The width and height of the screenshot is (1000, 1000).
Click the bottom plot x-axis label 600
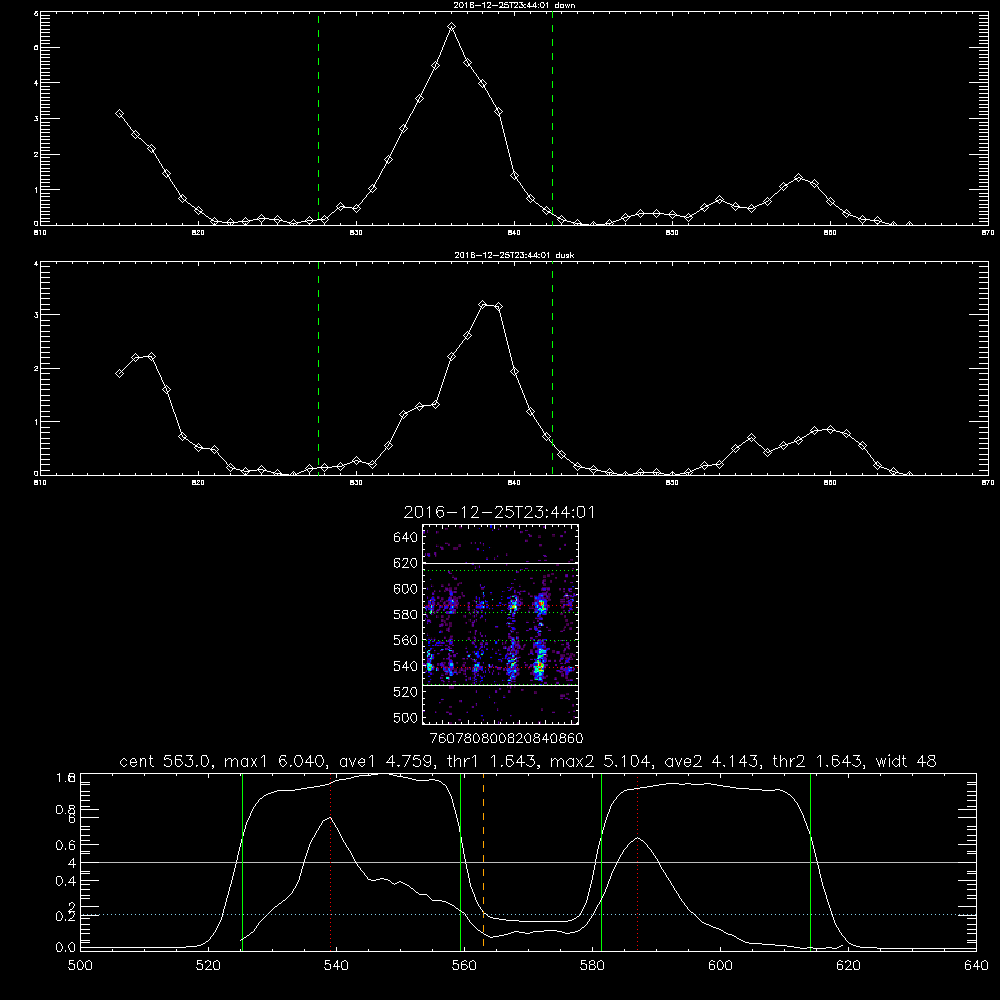point(720,966)
